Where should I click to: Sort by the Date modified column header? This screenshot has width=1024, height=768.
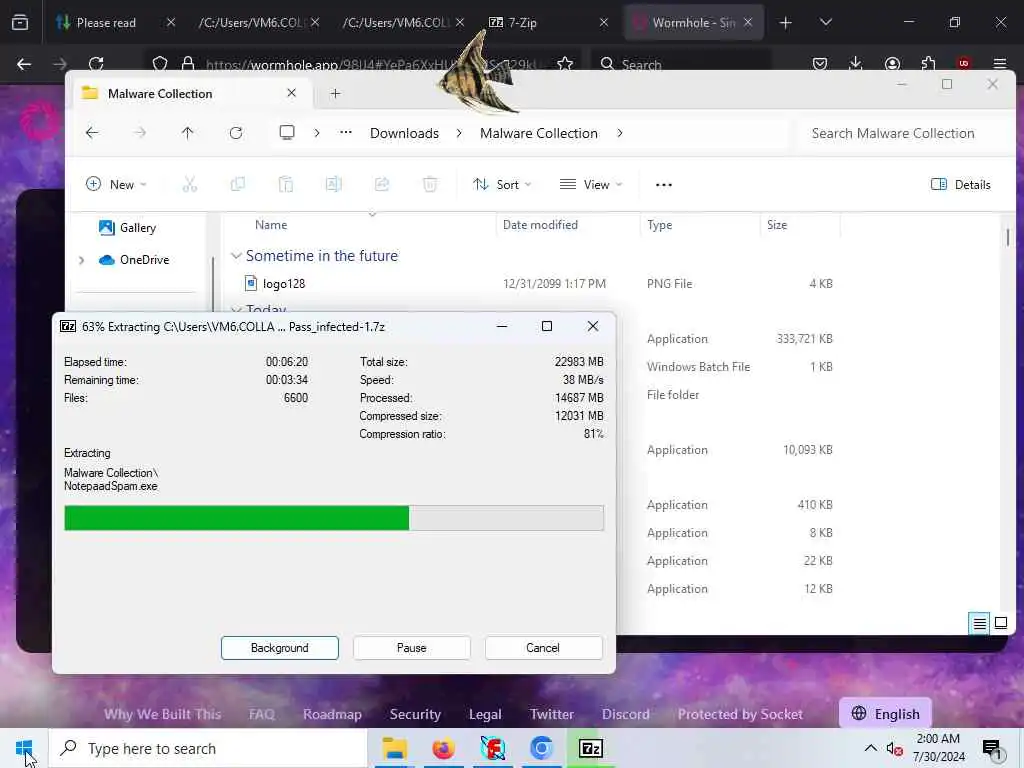point(540,225)
